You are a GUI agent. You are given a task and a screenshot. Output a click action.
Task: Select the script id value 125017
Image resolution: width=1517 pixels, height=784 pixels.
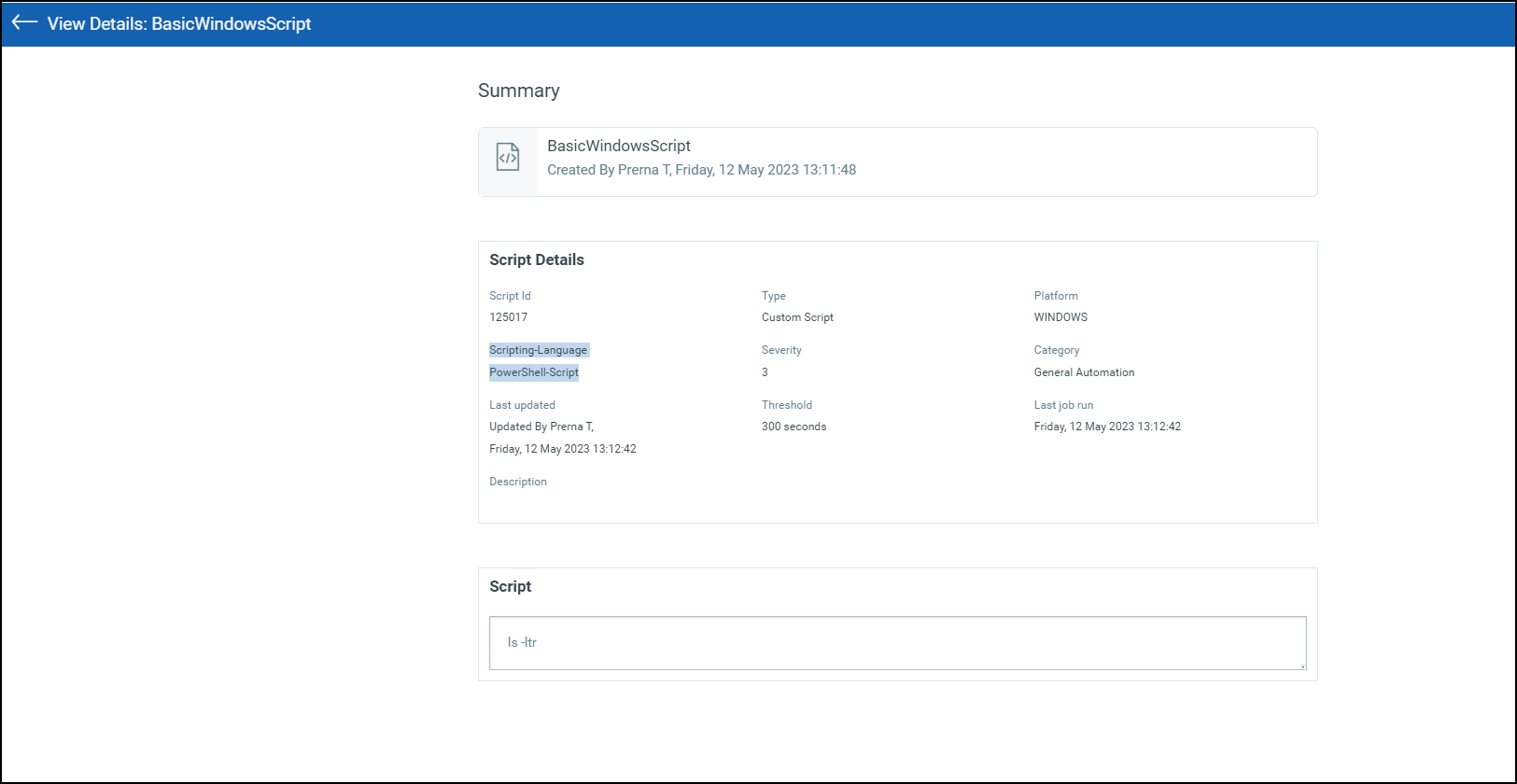coord(508,317)
